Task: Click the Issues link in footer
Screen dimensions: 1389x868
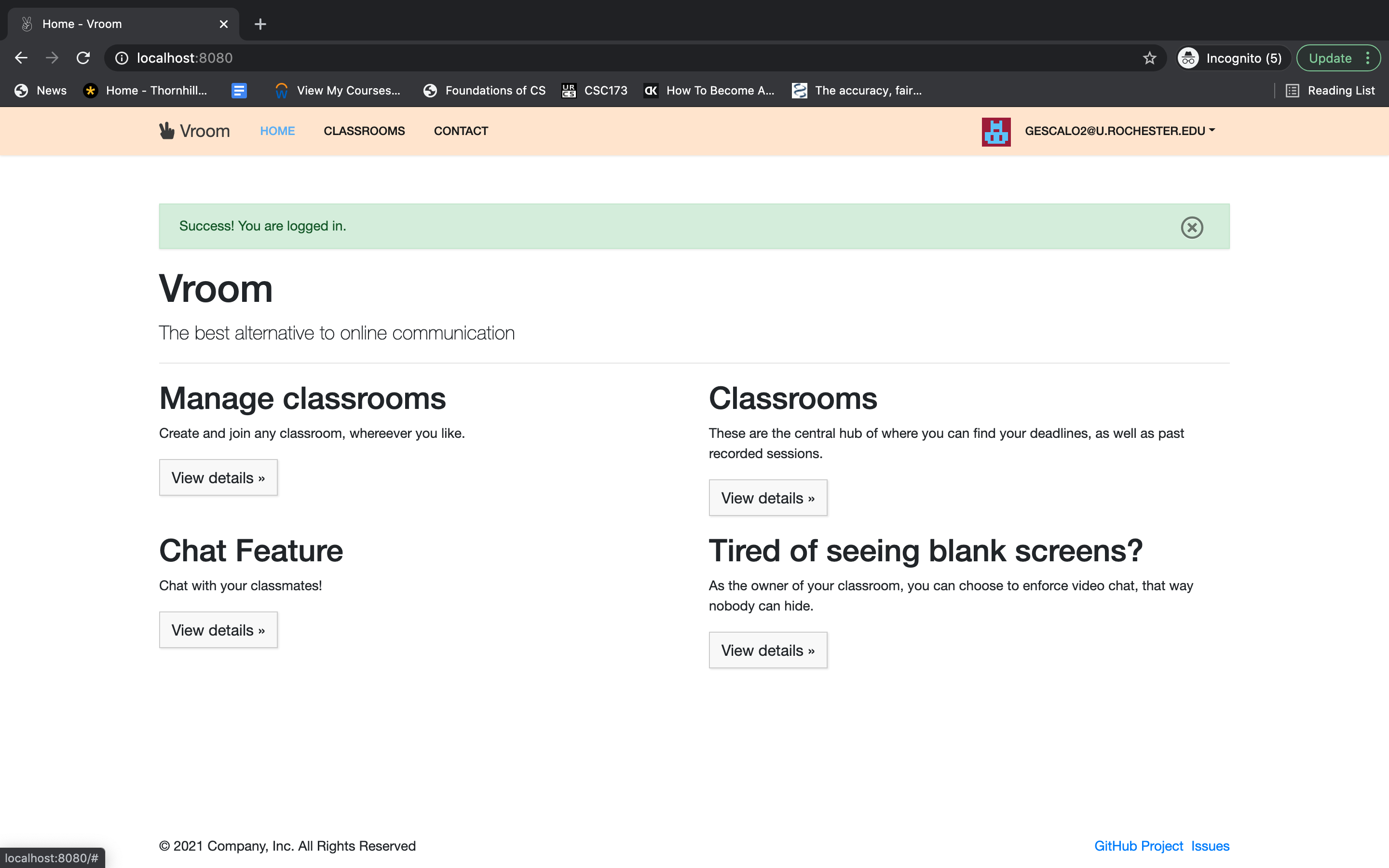Action: pyautogui.click(x=1210, y=846)
